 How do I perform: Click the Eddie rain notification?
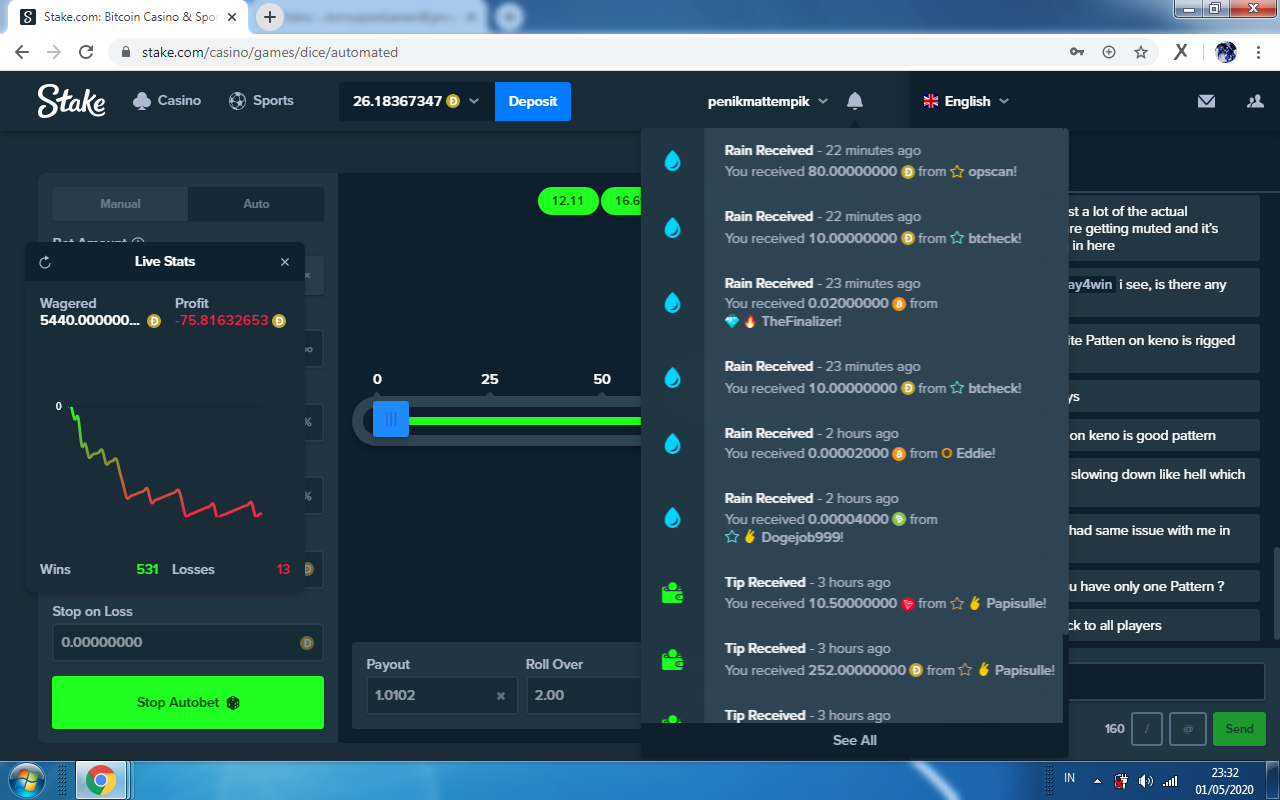click(853, 443)
